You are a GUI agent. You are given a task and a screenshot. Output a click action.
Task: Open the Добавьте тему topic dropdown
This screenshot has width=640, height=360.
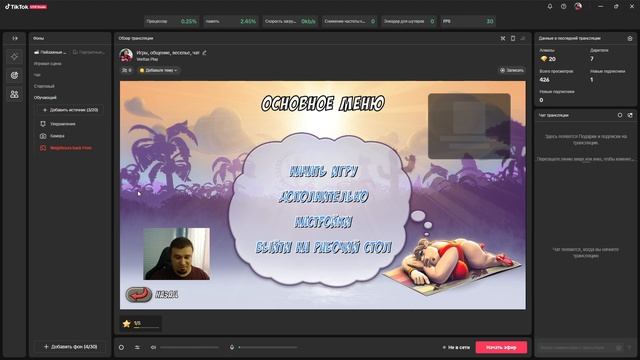[158, 70]
